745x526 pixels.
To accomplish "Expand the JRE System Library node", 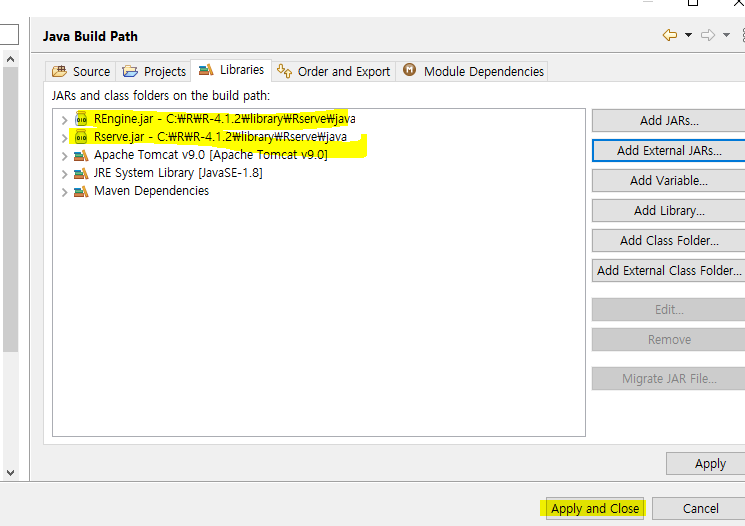I will point(64,174).
